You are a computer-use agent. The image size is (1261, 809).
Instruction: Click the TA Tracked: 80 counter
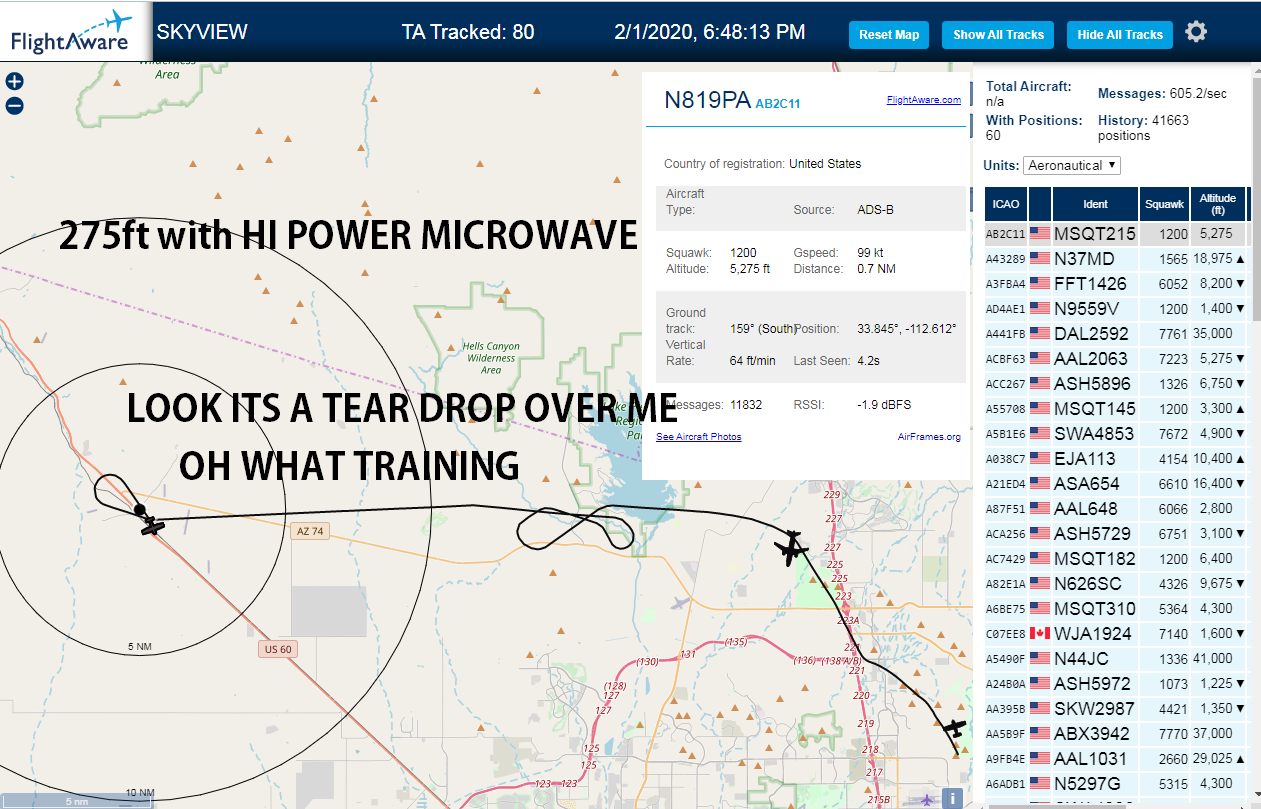(x=468, y=32)
